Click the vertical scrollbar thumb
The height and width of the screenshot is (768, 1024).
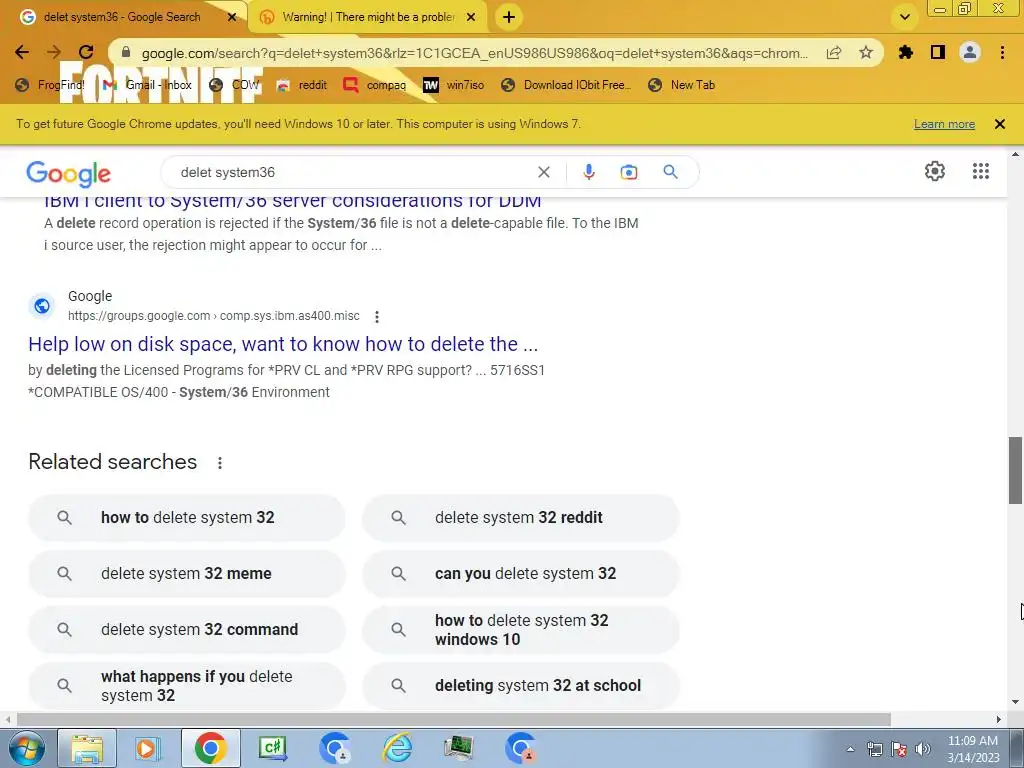click(x=1015, y=470)
